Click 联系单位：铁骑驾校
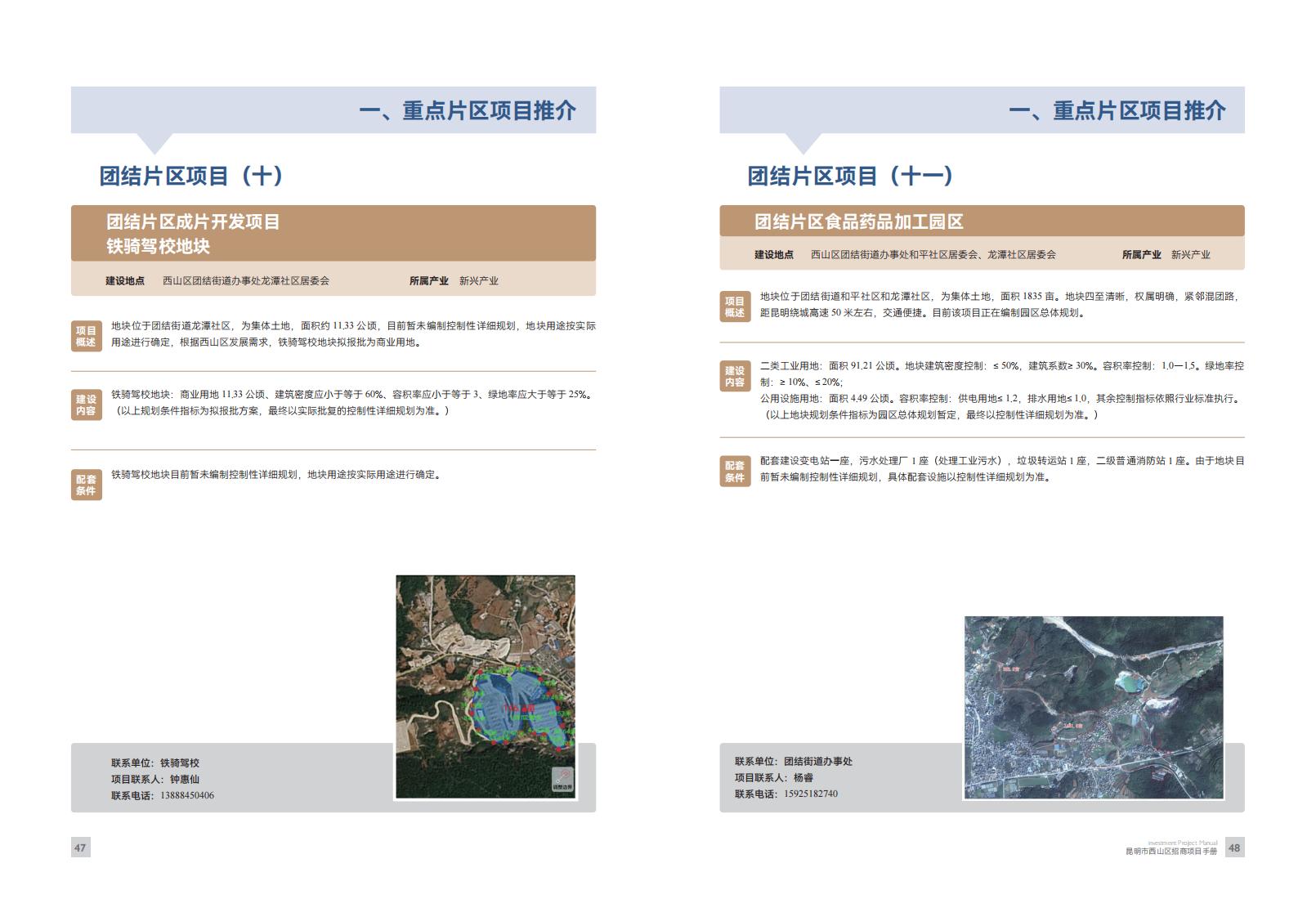This screenshot has width=1316, height=899. pos(155,763)
